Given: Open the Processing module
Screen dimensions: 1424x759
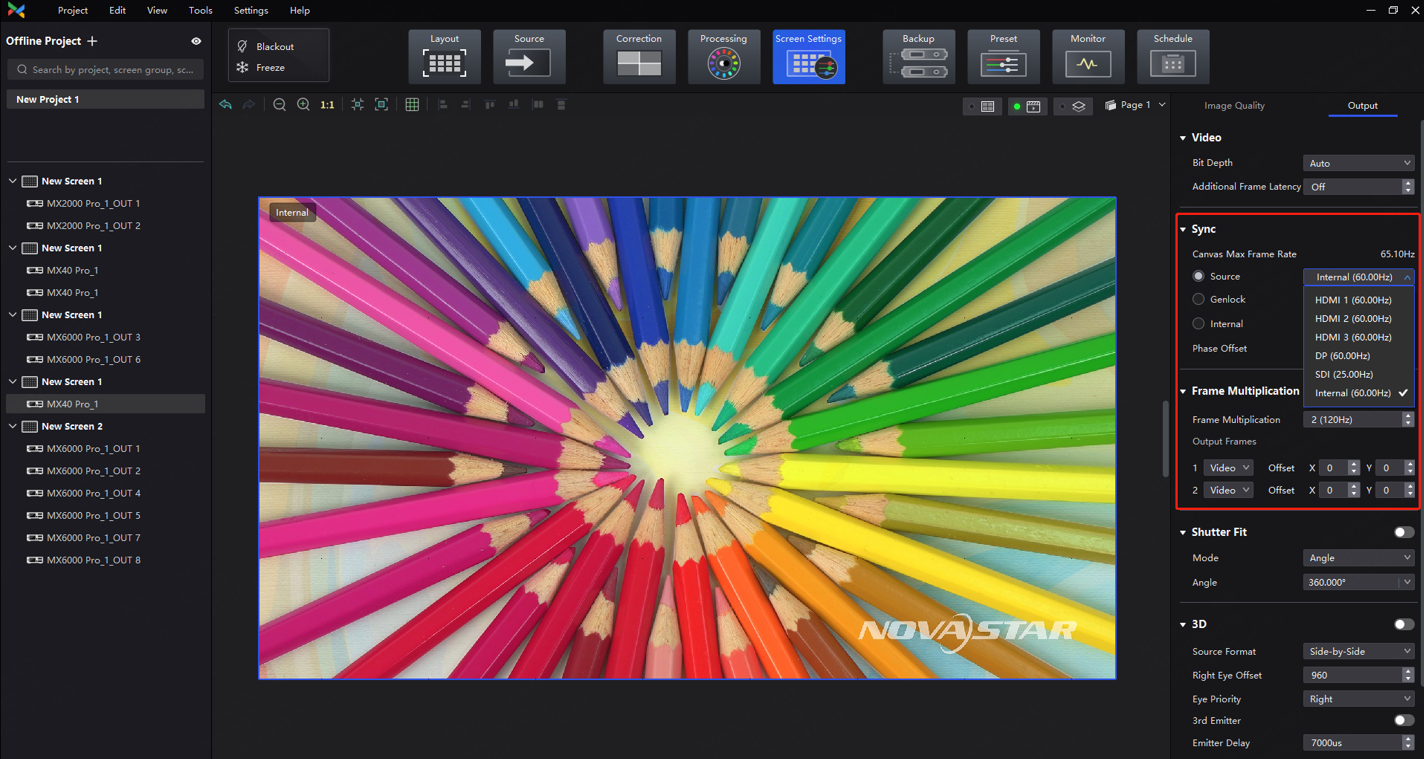Looking at the screenshot, I should point(723,56).
